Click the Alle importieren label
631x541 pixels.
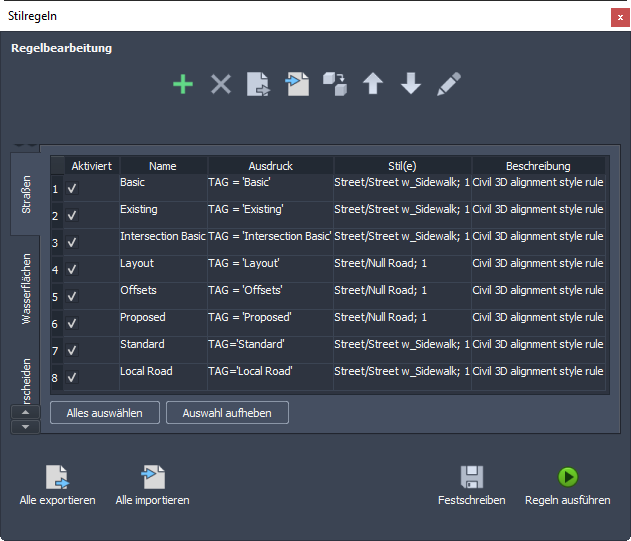[x=153, y=500]
